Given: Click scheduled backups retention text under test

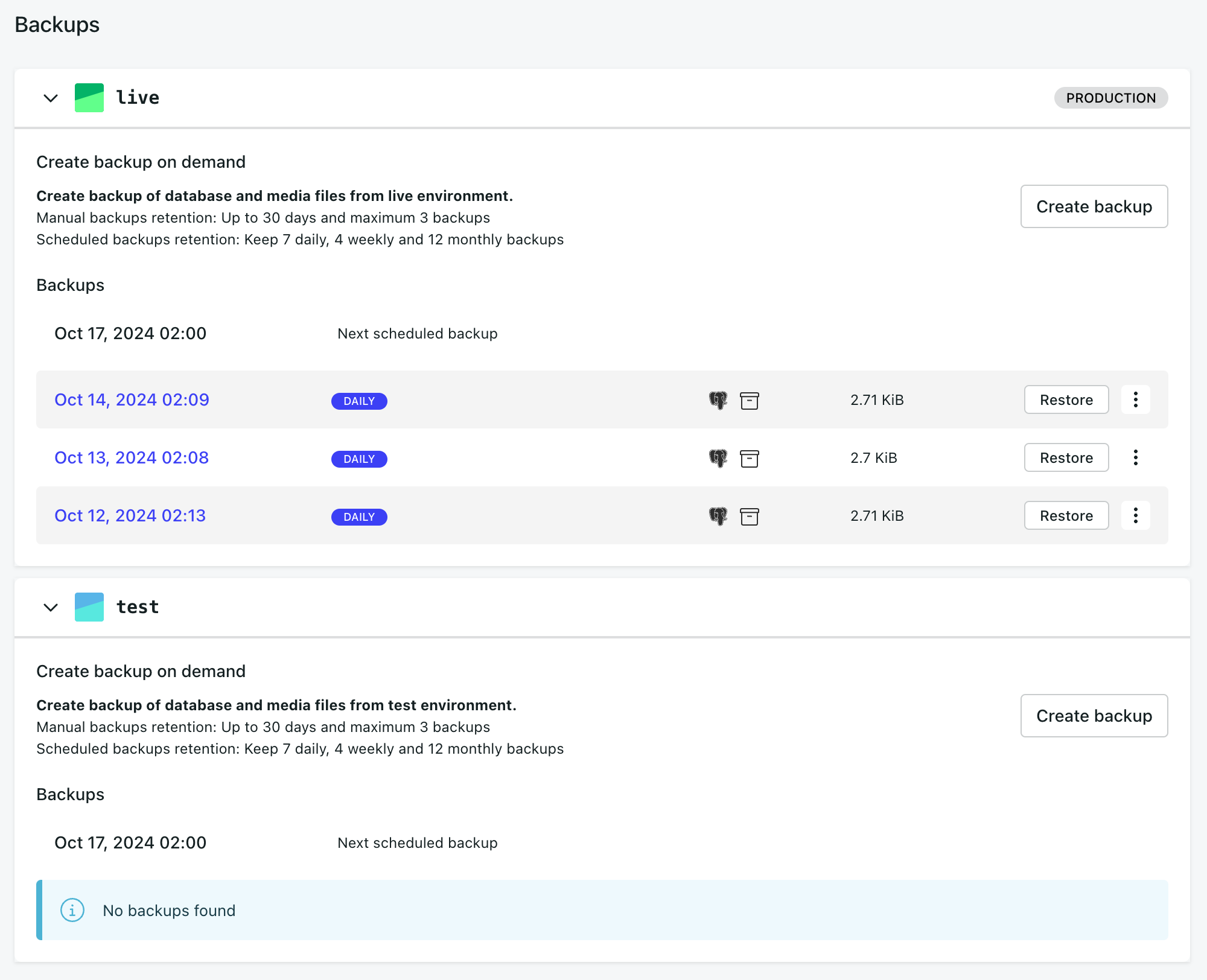Looking at the screenshot, I should coord(300,749).
